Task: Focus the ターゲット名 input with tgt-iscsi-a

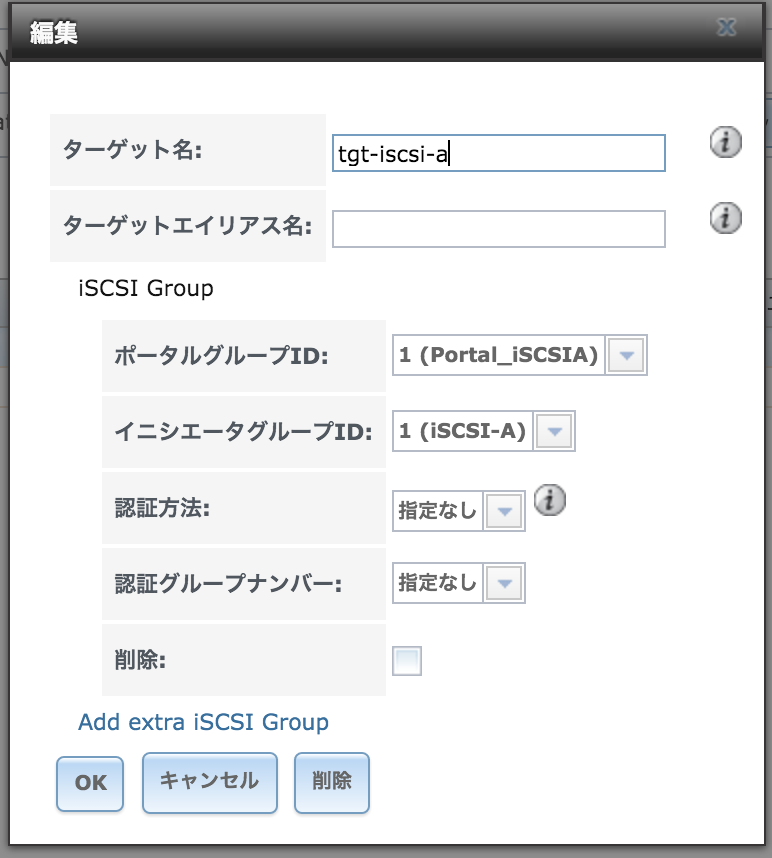Action: 498,153
